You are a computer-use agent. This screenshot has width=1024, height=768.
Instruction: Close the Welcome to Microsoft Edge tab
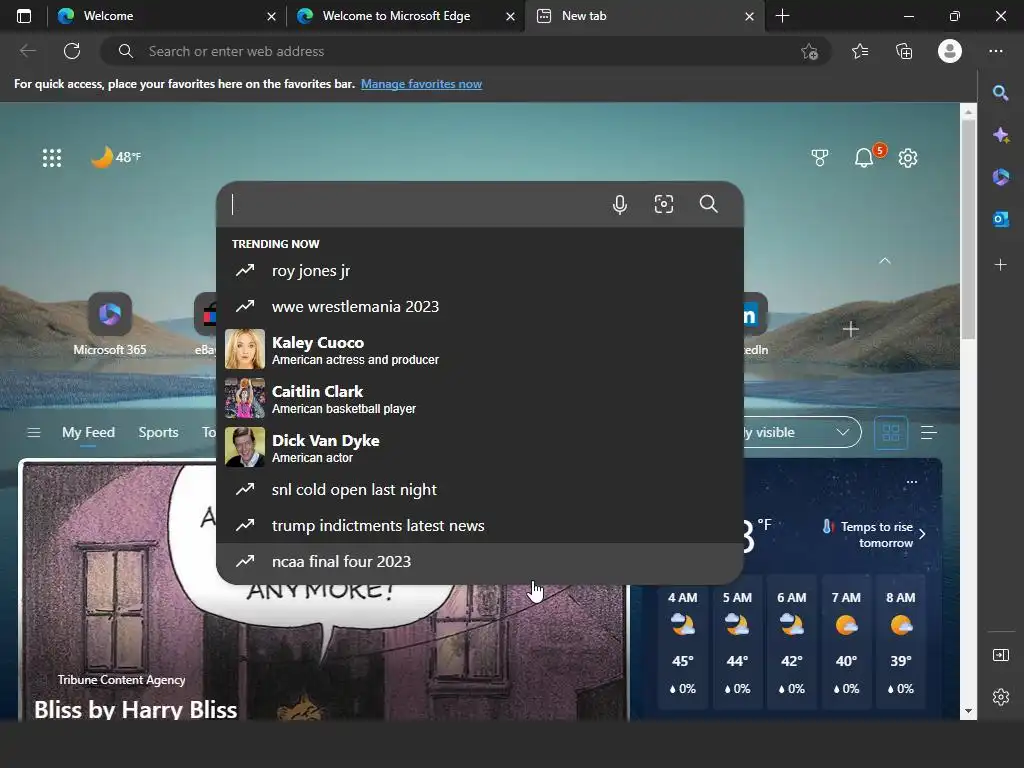(x=511, y=16)
